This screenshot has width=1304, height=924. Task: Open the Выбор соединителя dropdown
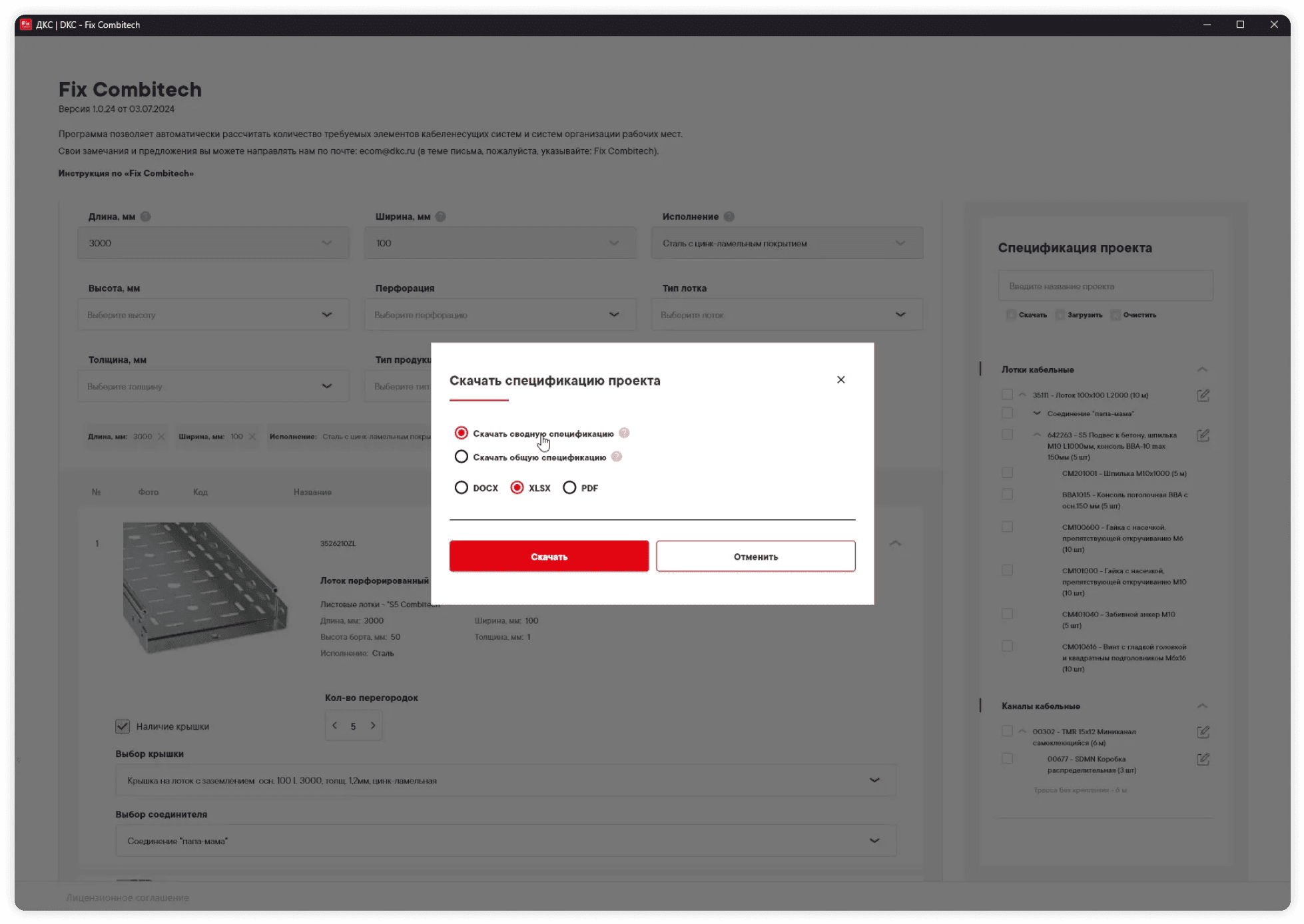click(505, 841)
